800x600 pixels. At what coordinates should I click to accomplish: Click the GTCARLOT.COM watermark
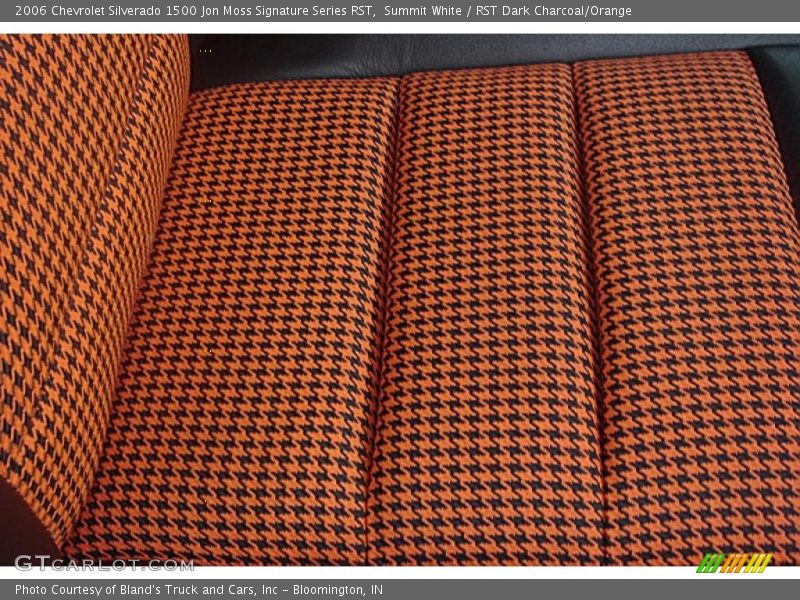[103, 563]
